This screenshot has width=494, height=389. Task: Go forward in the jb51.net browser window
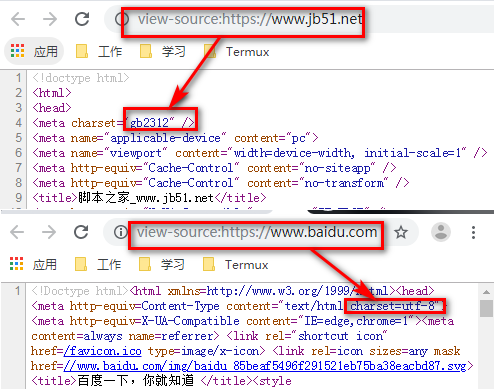tap(50, 19)
